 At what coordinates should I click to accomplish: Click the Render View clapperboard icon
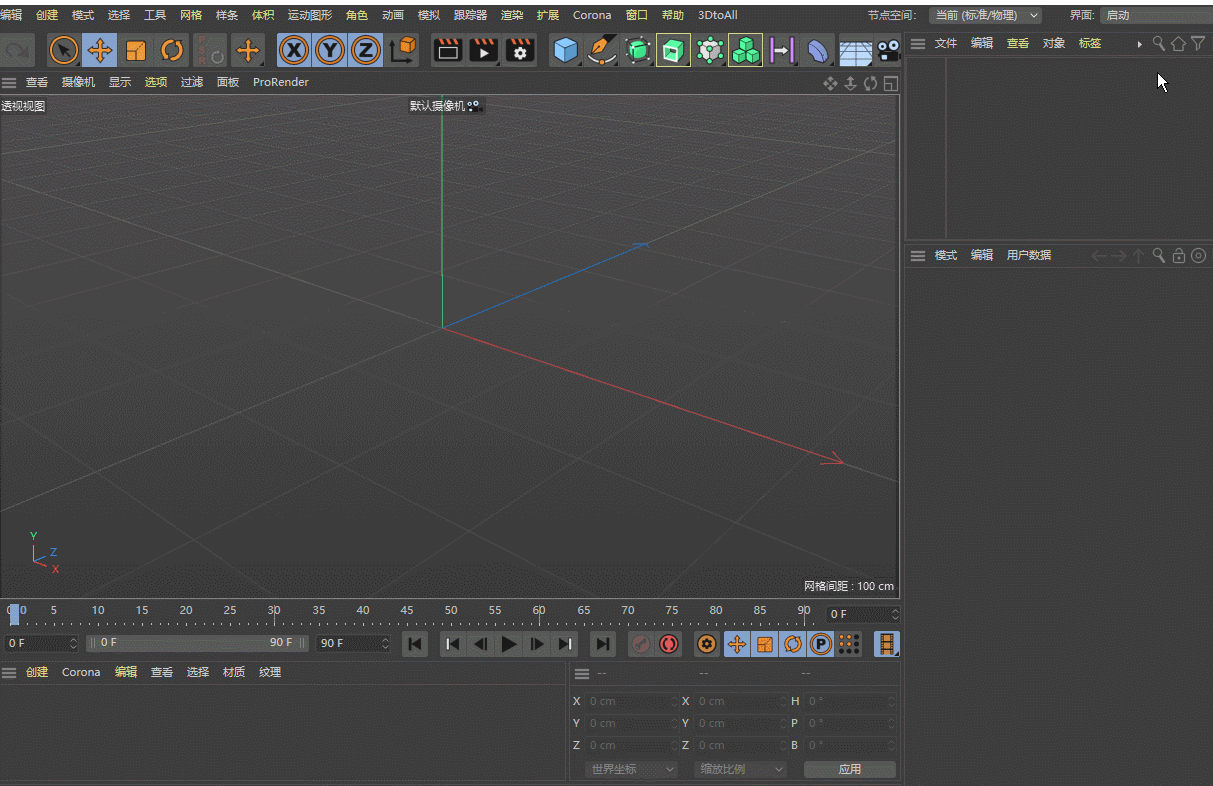449,50
